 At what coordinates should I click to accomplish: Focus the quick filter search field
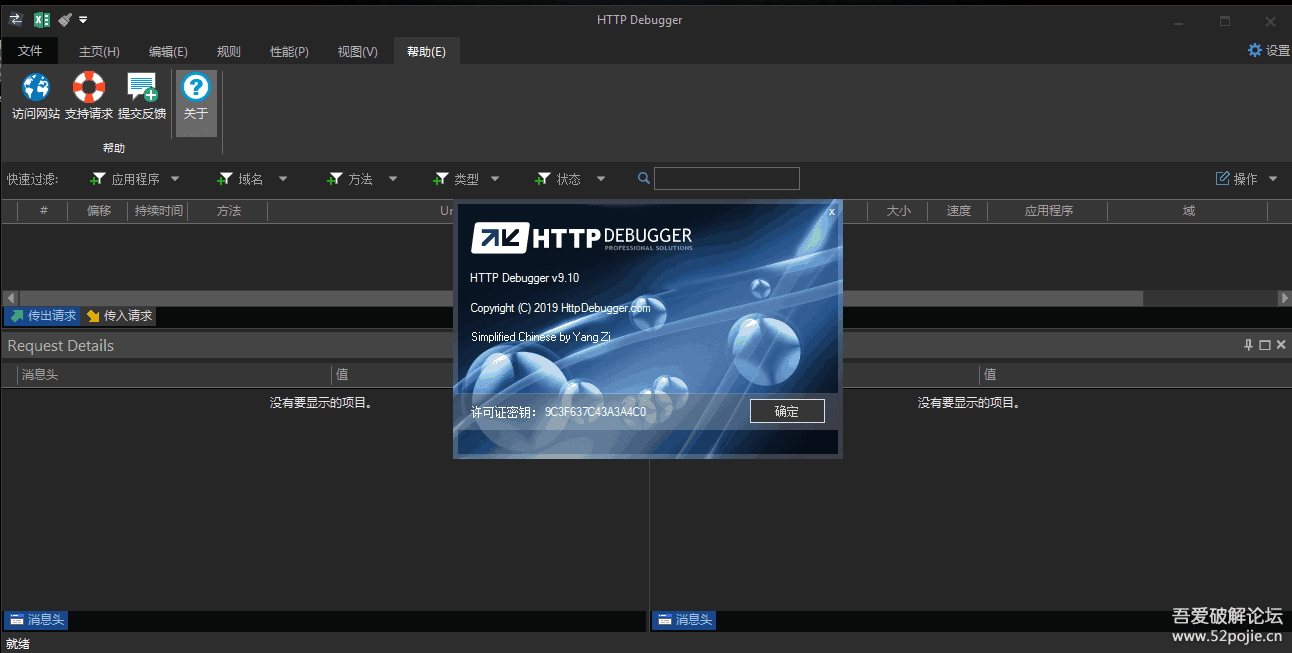(x=727, y=178)
